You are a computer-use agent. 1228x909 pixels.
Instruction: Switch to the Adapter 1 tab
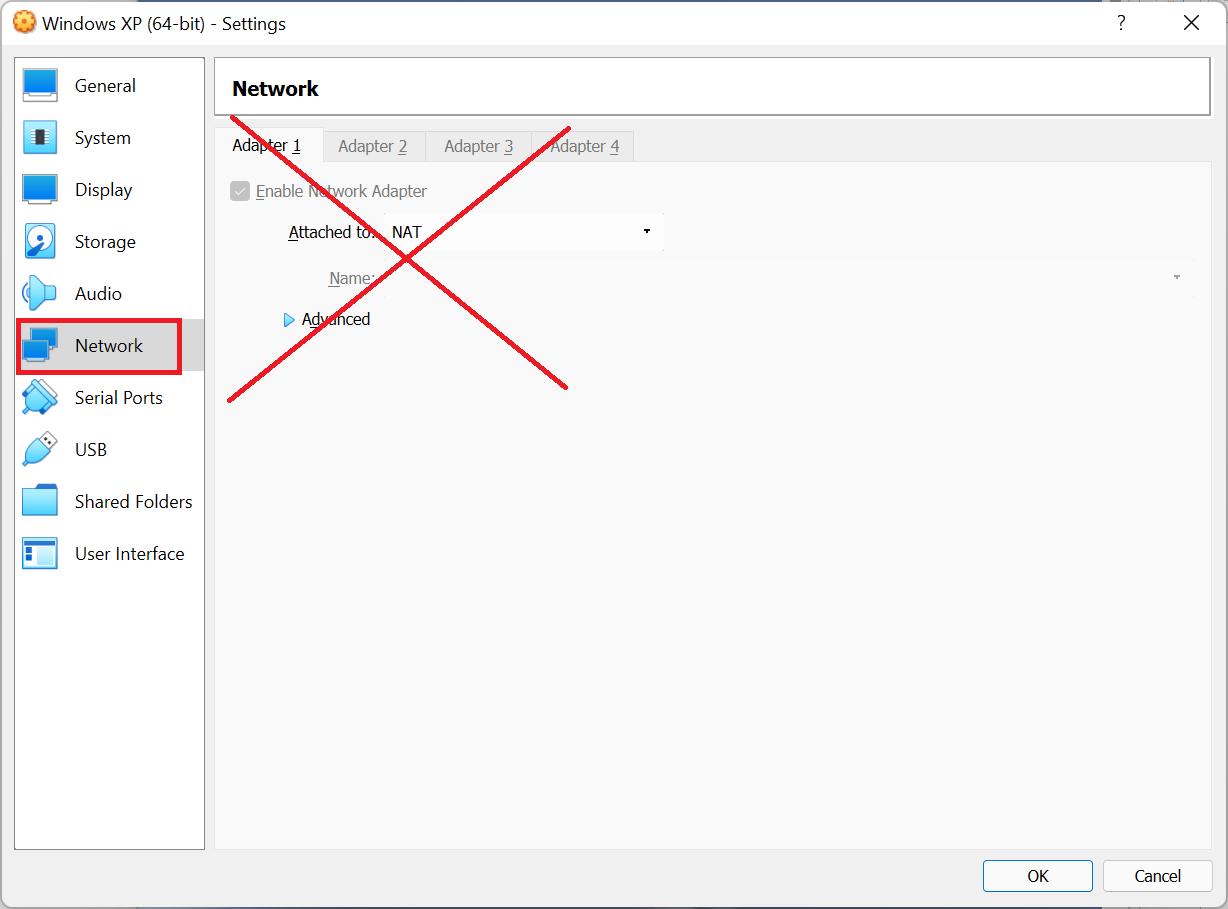pos(268,146)
